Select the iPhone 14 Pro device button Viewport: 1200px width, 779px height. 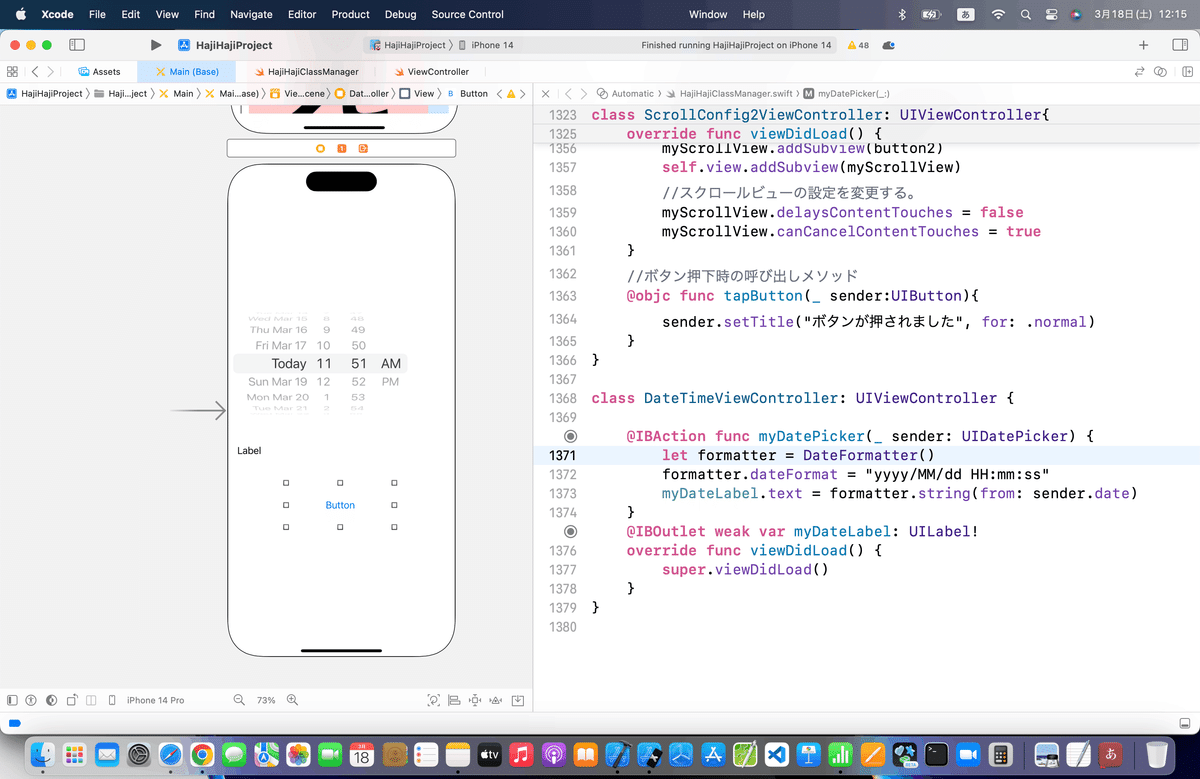147,700
